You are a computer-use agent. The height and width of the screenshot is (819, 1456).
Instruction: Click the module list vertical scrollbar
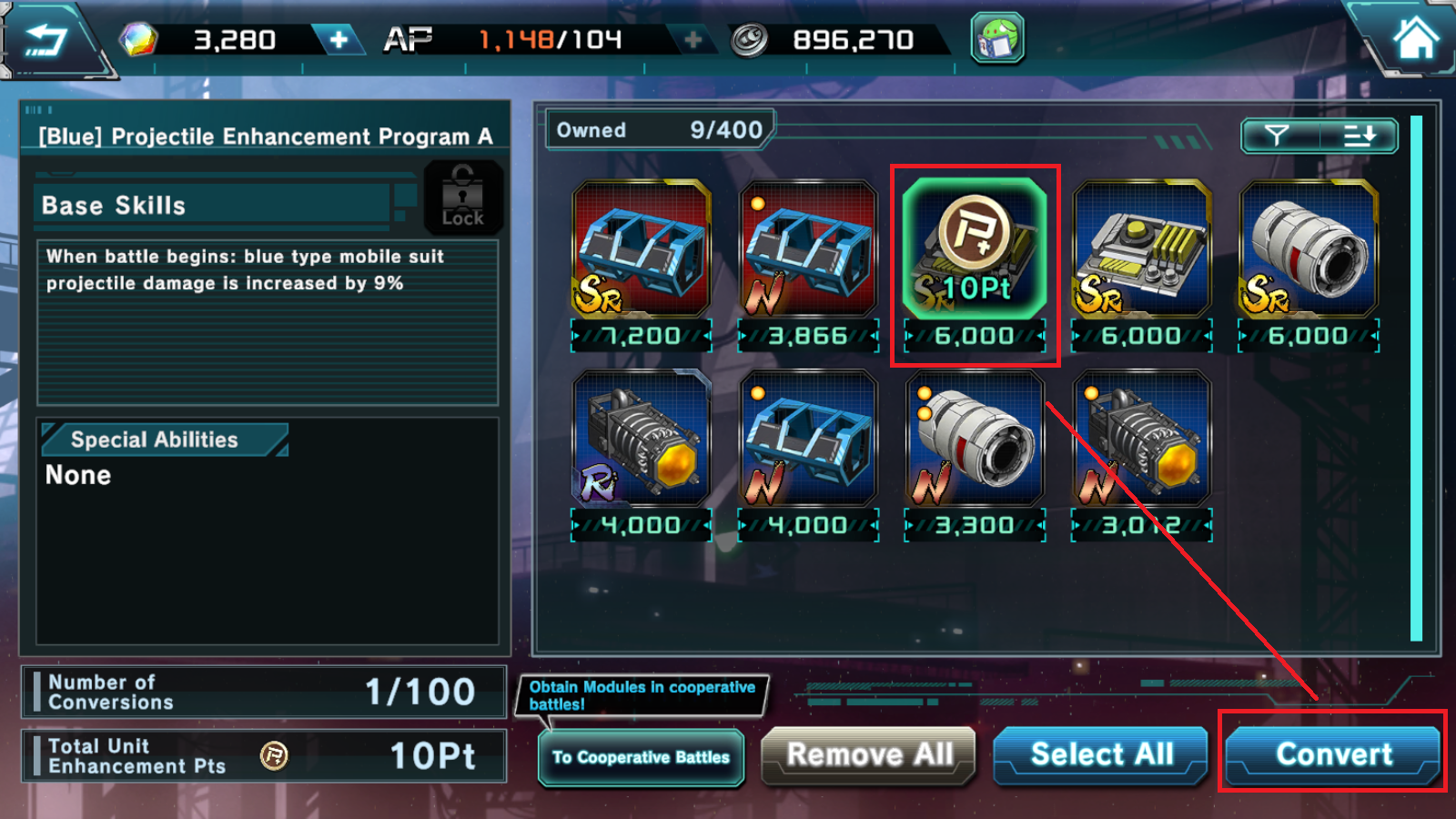[1416, 378]
